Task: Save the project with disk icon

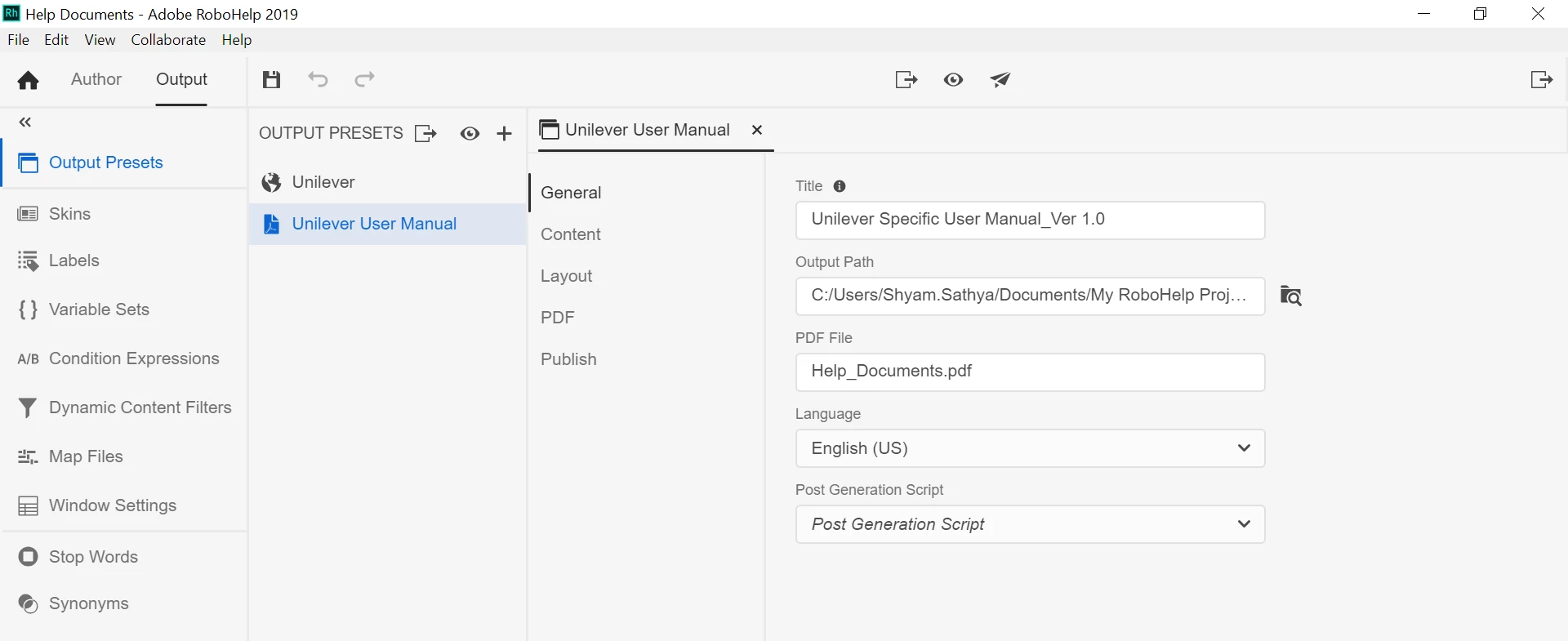Action: pos(272,79)
